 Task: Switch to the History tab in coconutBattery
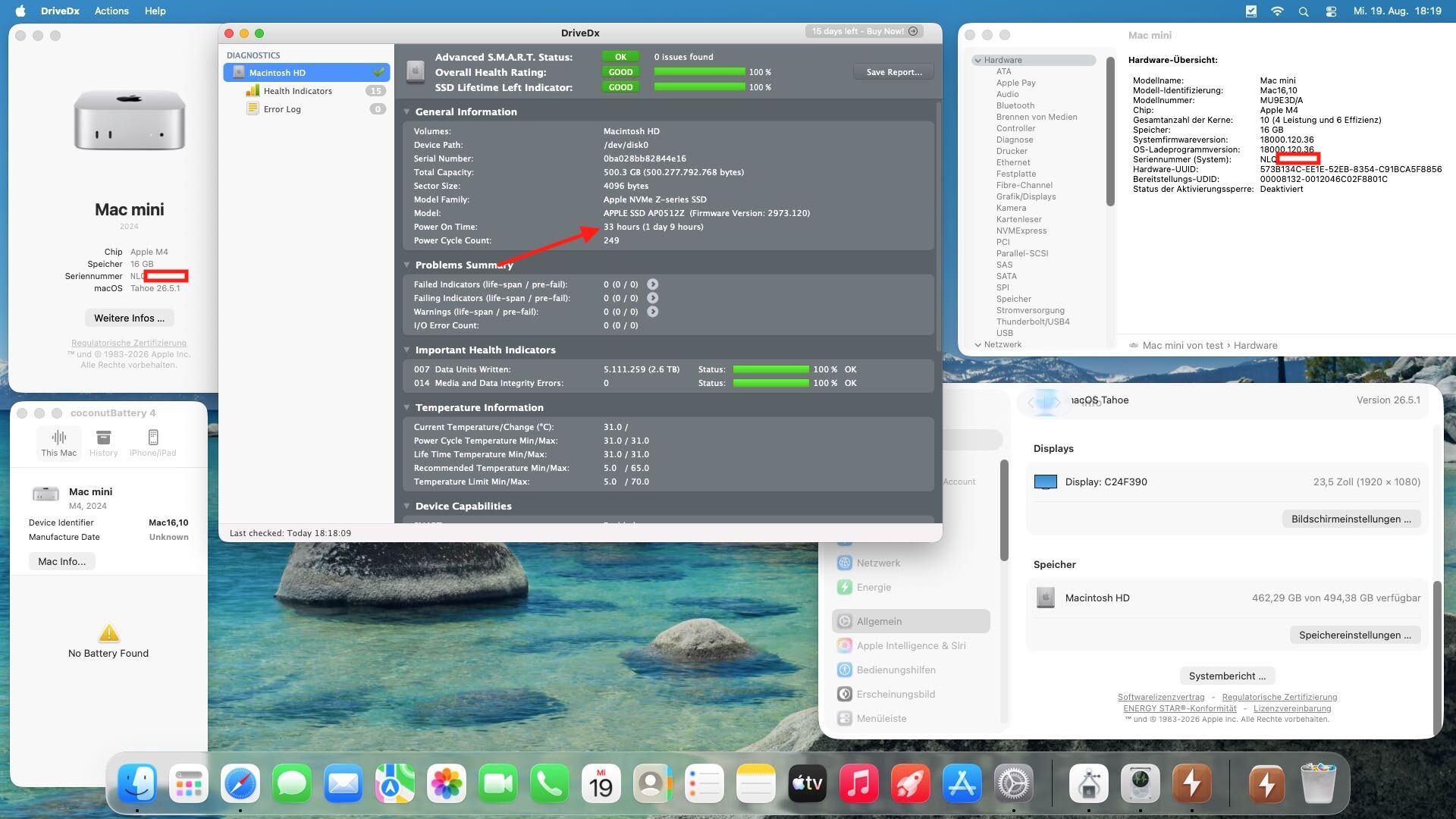coord(104,444)
